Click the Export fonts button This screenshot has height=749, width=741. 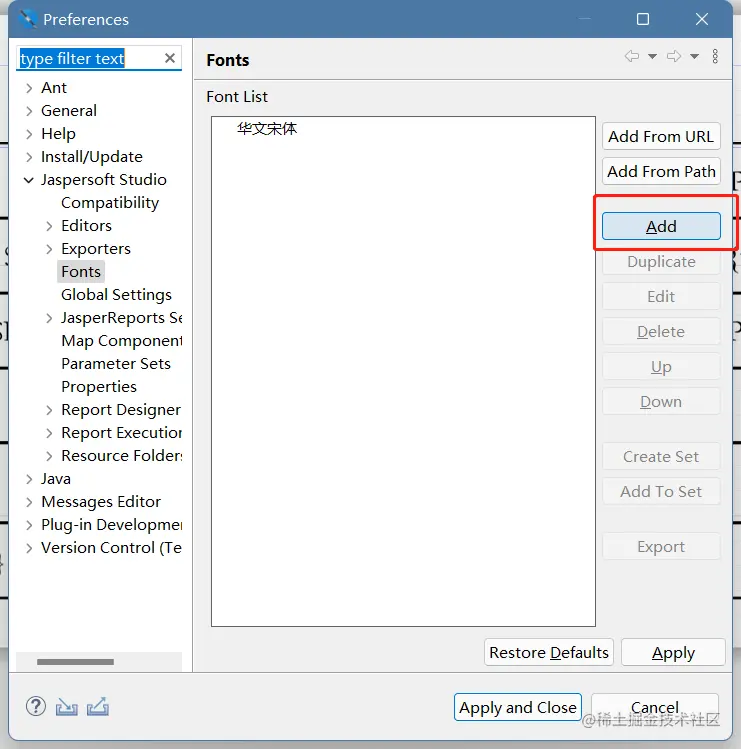point(661,546)
